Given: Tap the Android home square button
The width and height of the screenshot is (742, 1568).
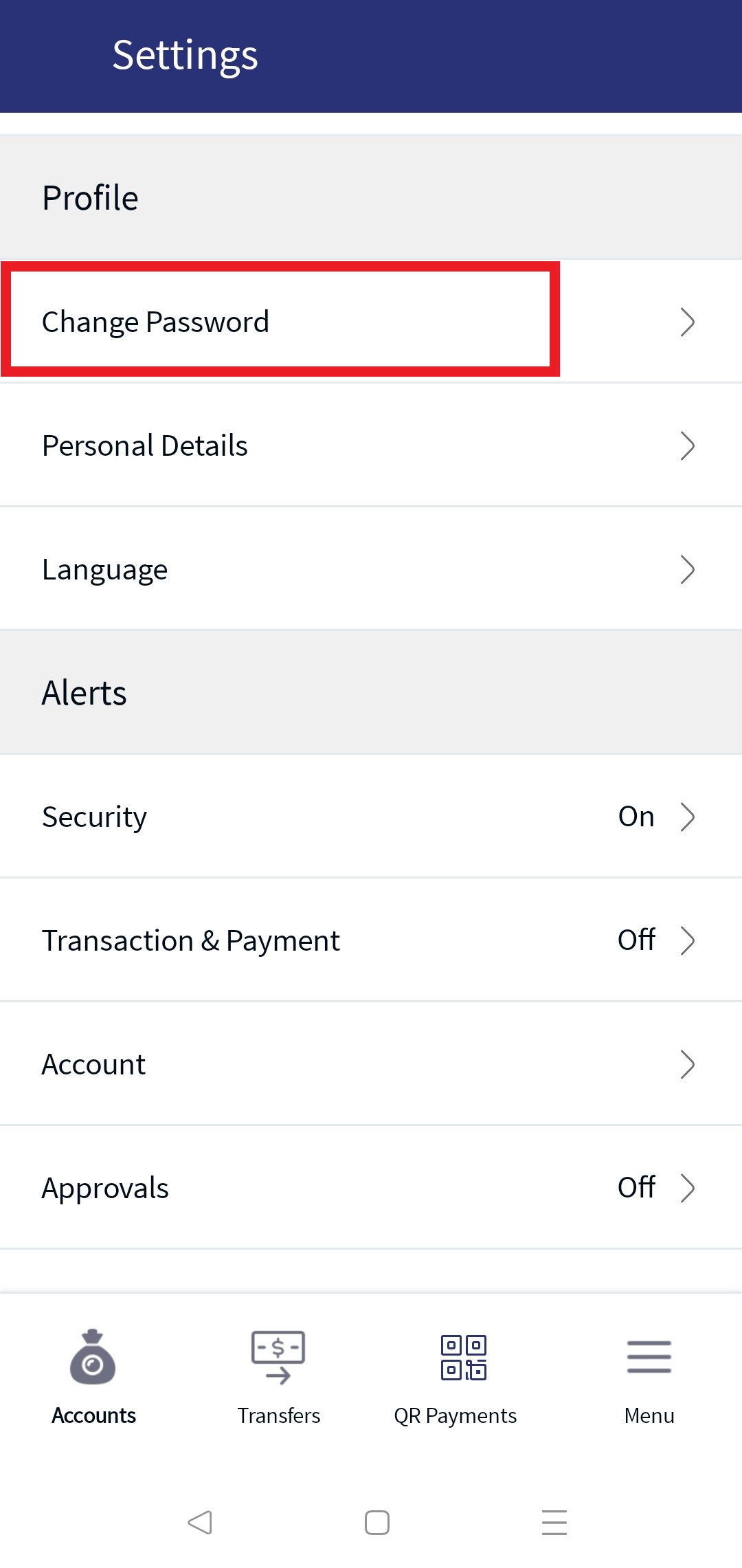Looking at the screenshot, I should pos(377,1522).
